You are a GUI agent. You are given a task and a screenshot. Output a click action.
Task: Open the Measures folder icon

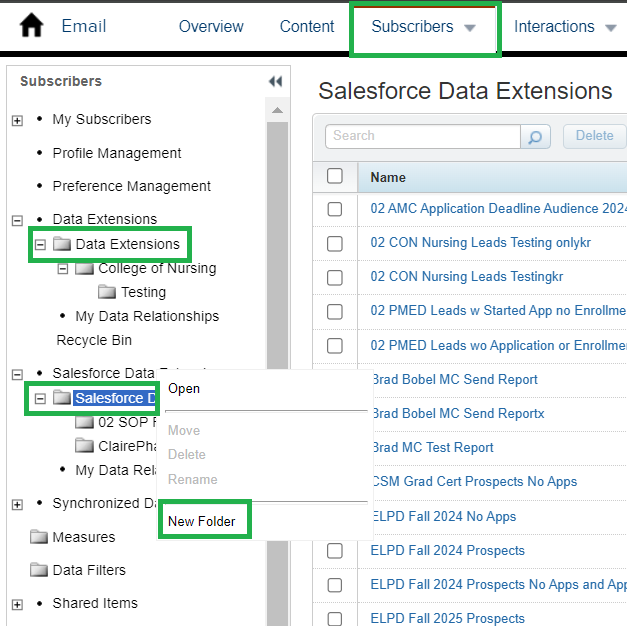point(39,536)
